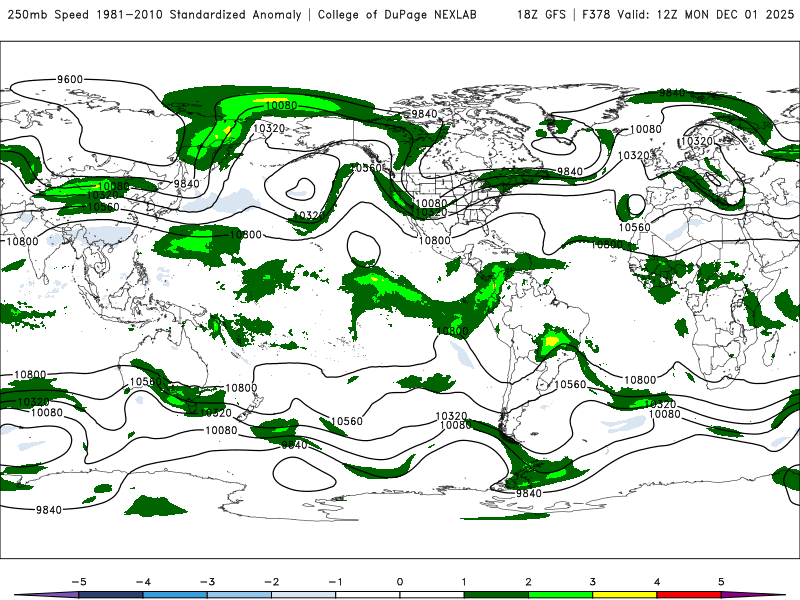Viewport: 800px width, 600px height.
Task: Click the colorbar segment between -3 and -2
Action: coord(239,595)
